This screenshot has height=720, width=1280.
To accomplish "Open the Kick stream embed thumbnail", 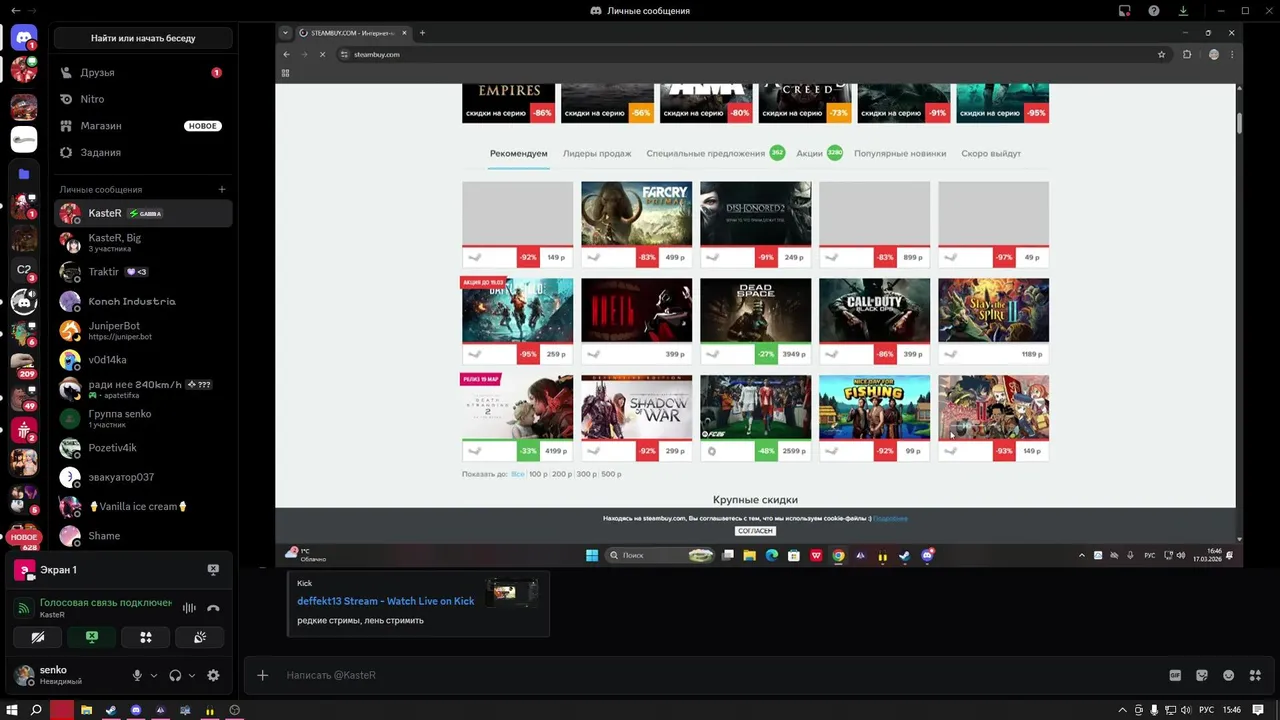I will coord(512,593).
